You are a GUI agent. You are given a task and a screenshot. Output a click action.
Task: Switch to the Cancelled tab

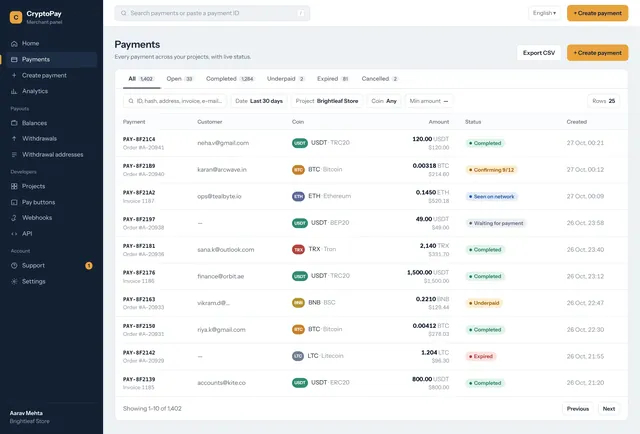coord(380,79)
